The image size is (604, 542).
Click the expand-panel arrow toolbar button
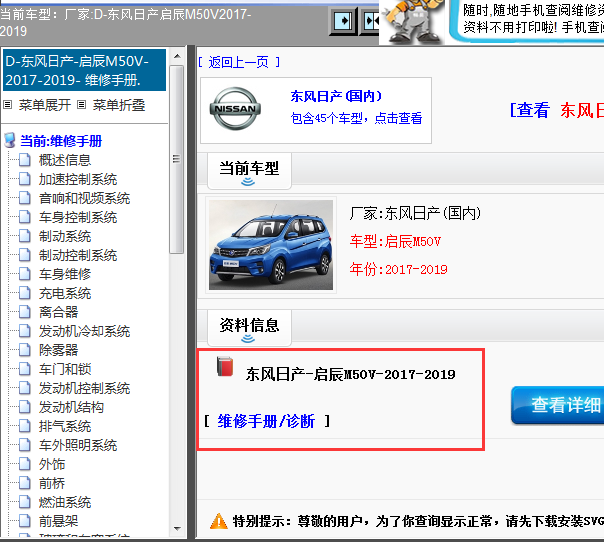[343, 20]
